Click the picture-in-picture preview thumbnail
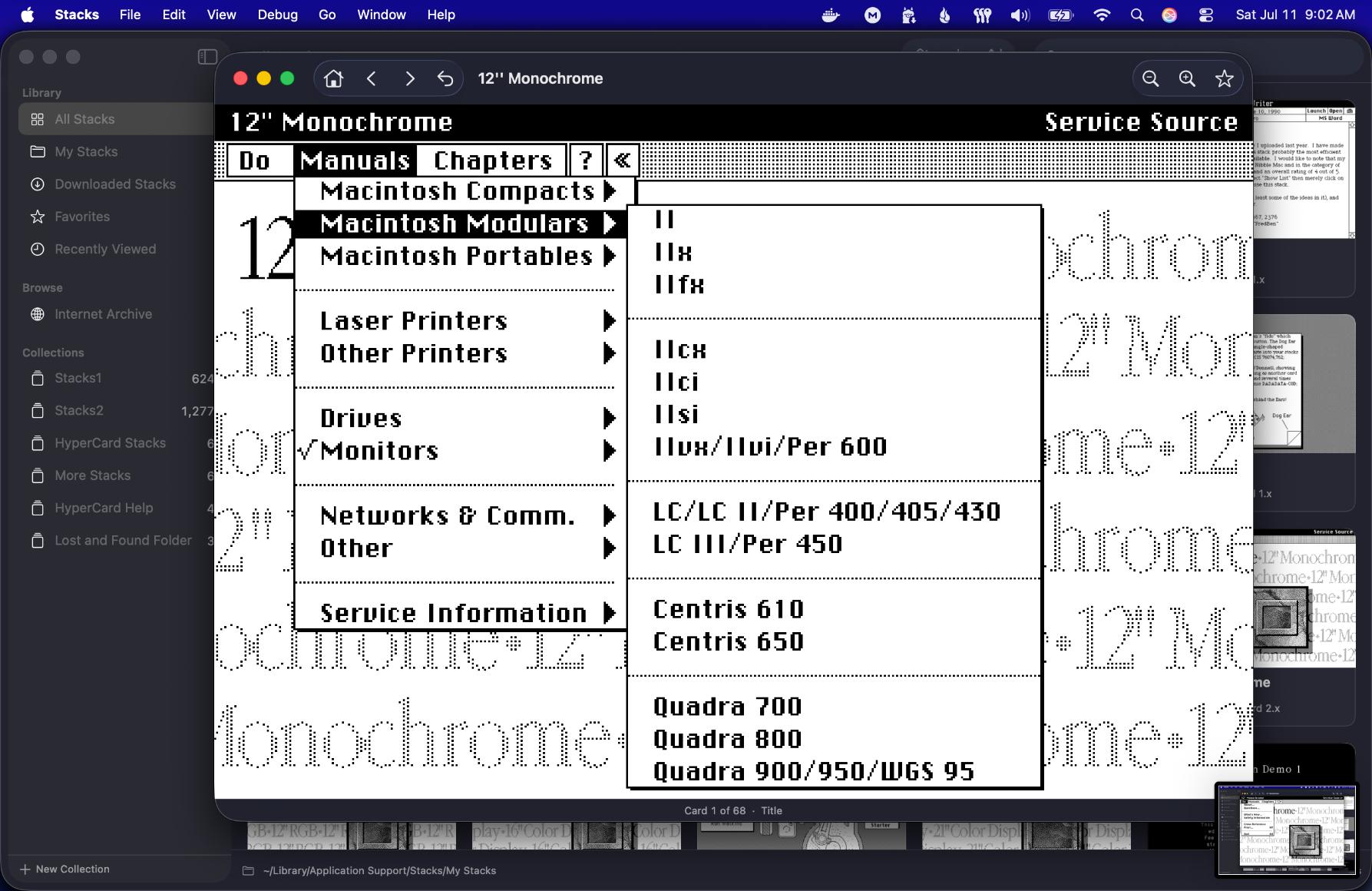Screen dimensions: 1372x891 [1287, 830]
